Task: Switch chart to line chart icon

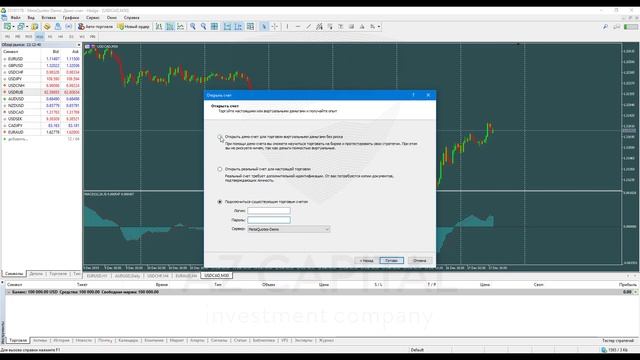Action: (x=180, y=27)
